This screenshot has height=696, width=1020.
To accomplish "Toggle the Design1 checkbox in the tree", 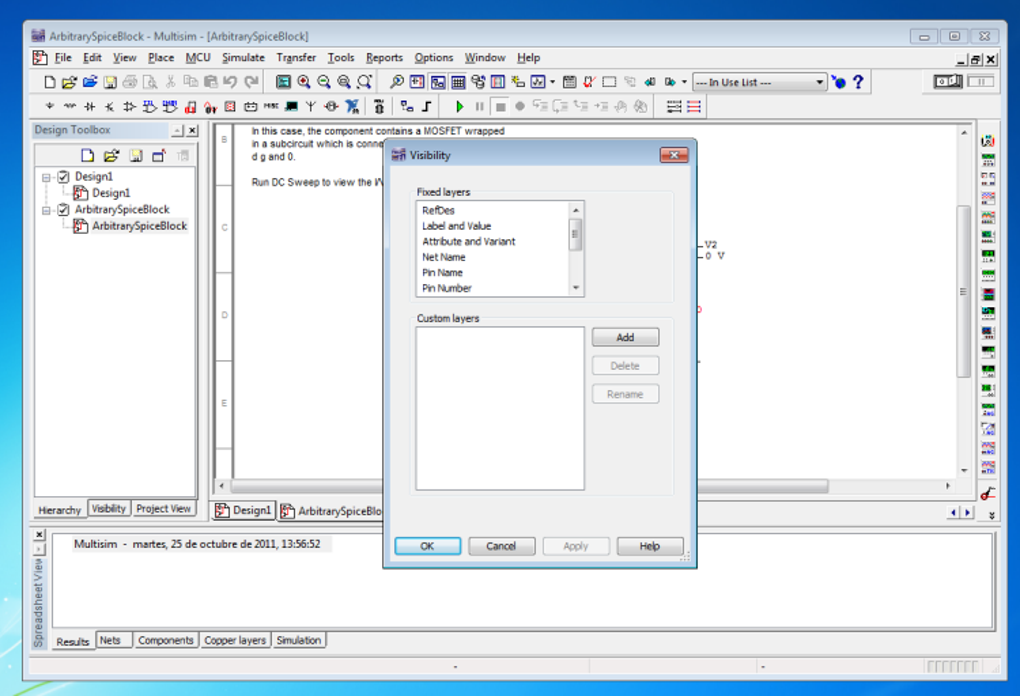I will click(x=64, y=176).
